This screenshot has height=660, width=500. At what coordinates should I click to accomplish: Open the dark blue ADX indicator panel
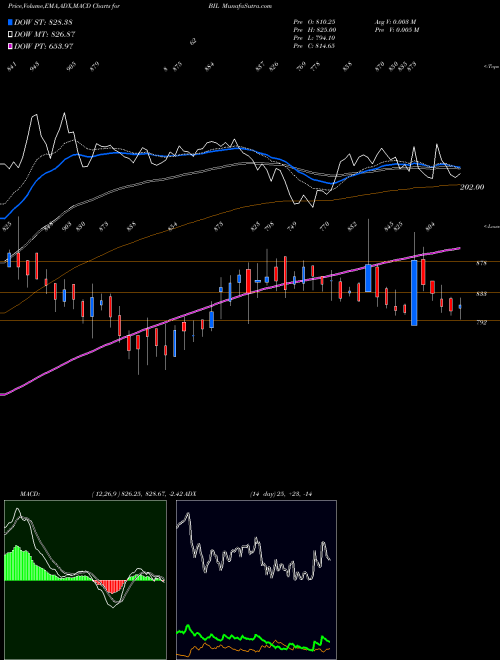click(256, 580)
